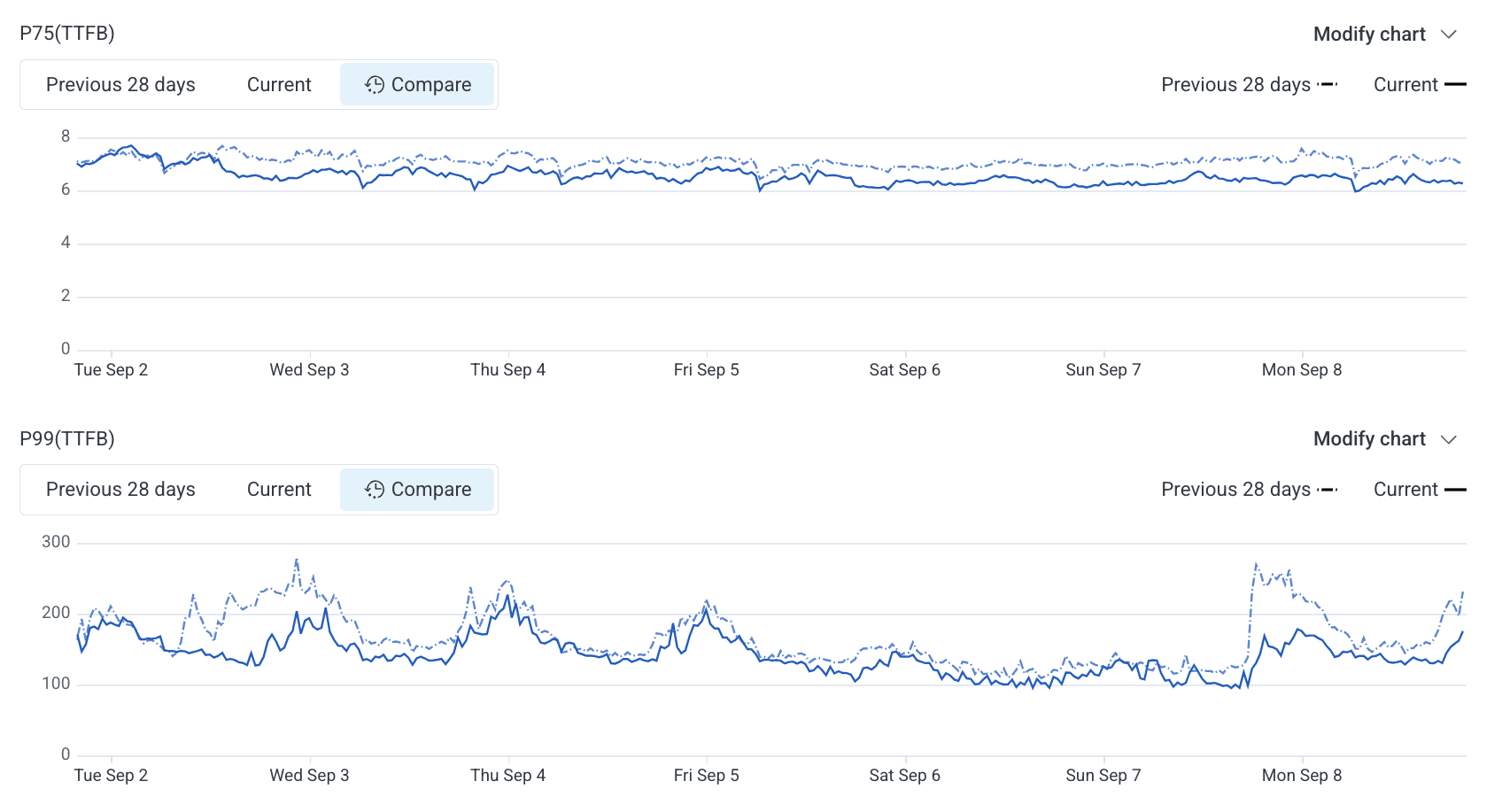Click the dashed line legend marker in P75 chart
The image size is (1502, 812).
coord(1327,85)
